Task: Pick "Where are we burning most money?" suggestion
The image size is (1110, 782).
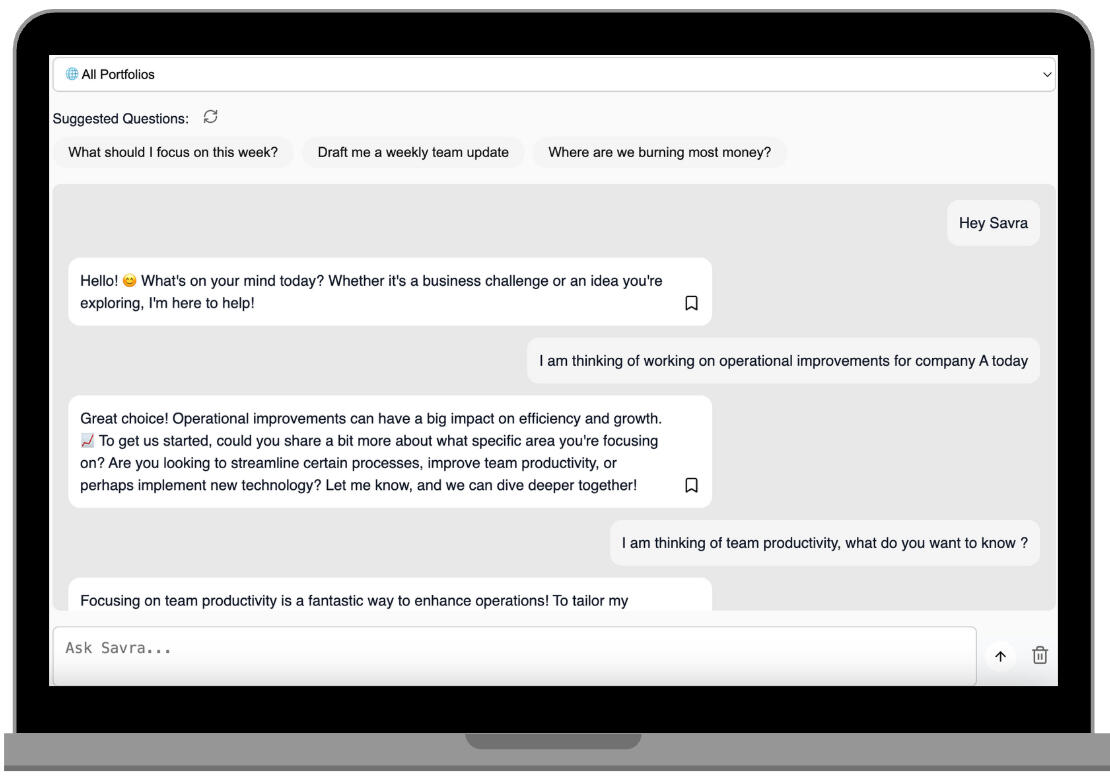Action: (x=660, y=153)
